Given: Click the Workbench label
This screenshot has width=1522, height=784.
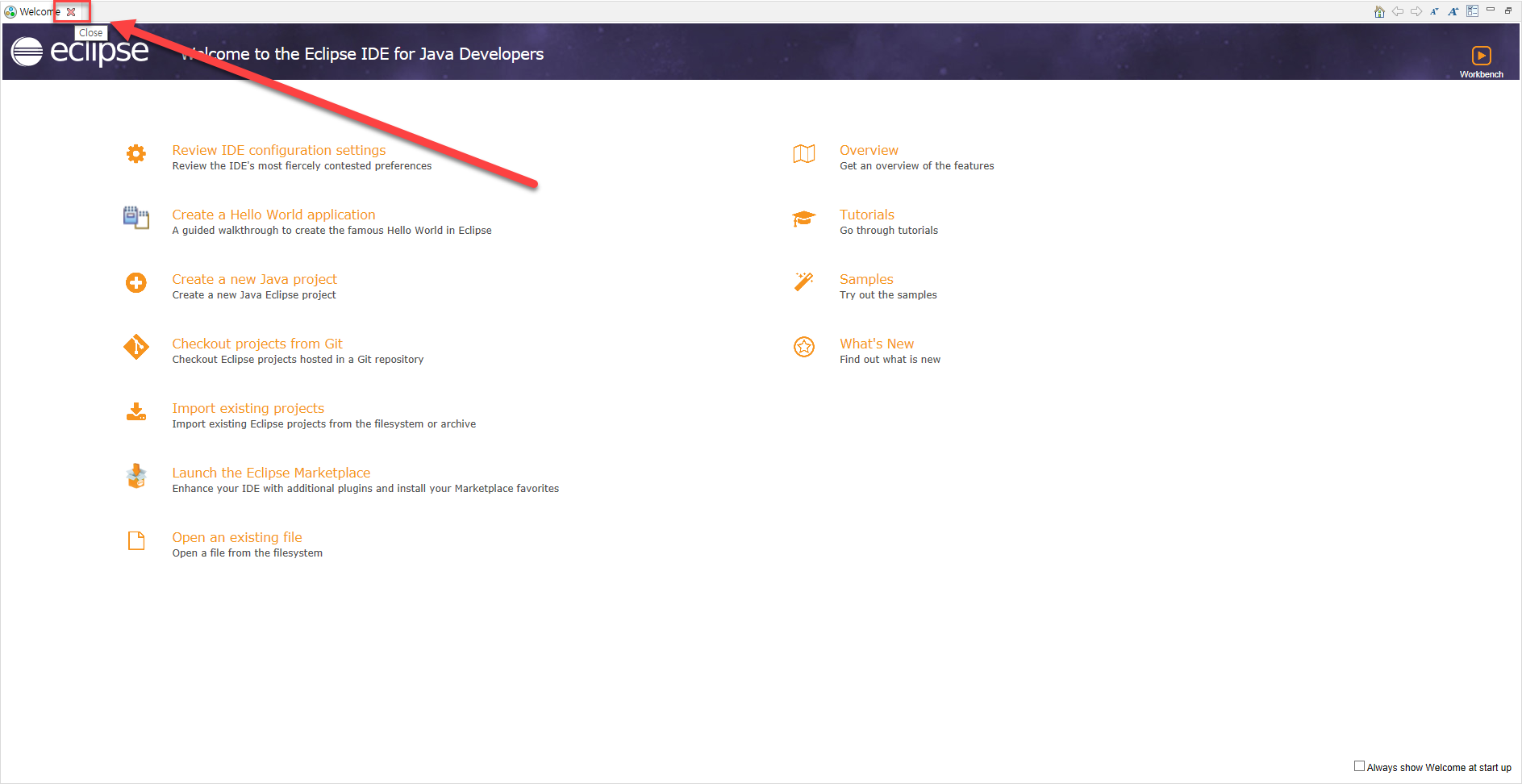Looking at the screenshot, I should click(1482, 74).
